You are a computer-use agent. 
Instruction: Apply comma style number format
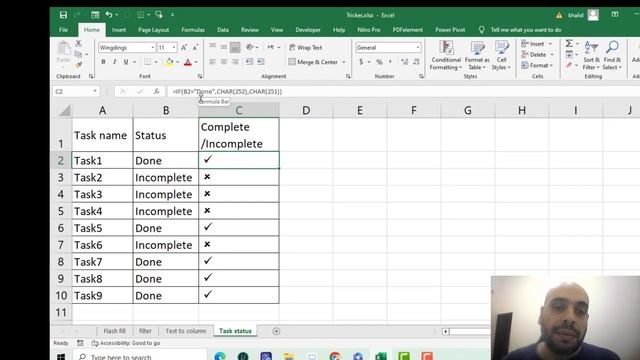pos(390,62)
